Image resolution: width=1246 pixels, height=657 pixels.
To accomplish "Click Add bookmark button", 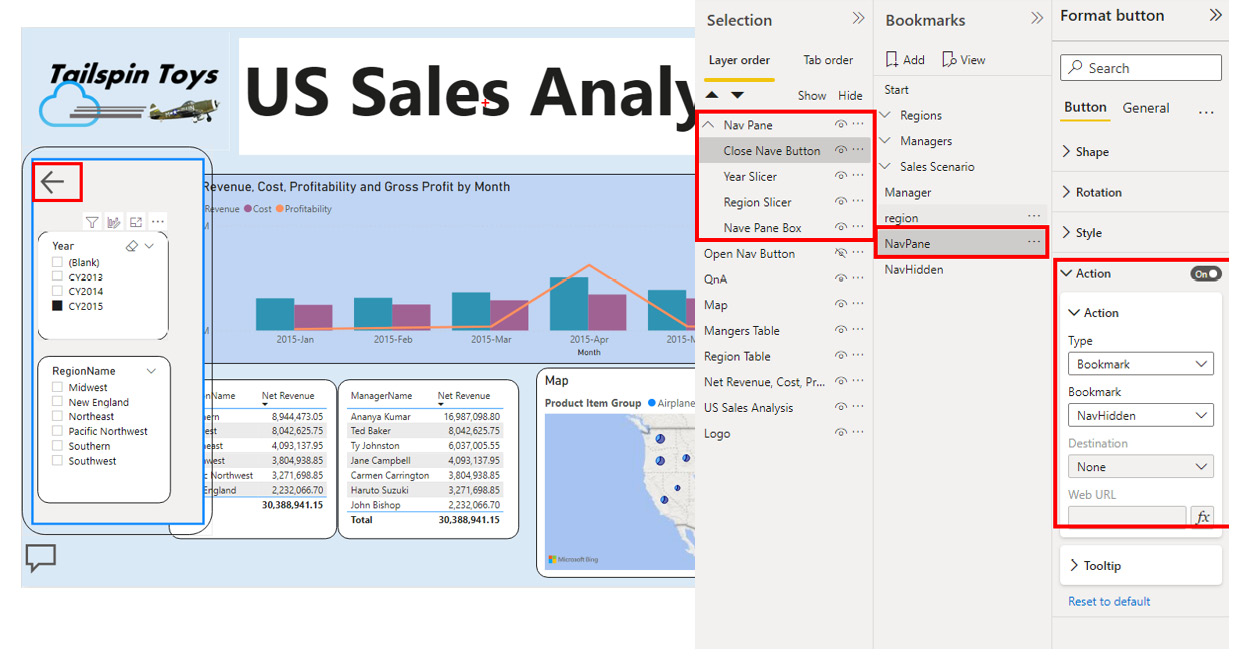I will (905, 60).
